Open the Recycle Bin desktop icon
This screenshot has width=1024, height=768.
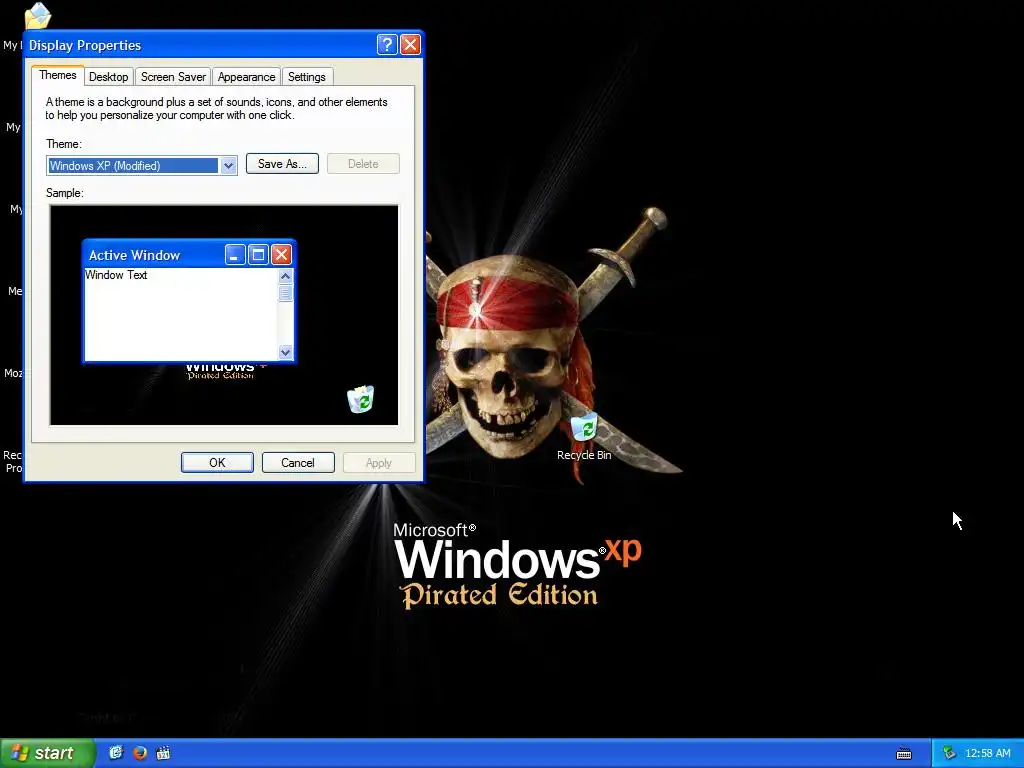tap(584, 436)
